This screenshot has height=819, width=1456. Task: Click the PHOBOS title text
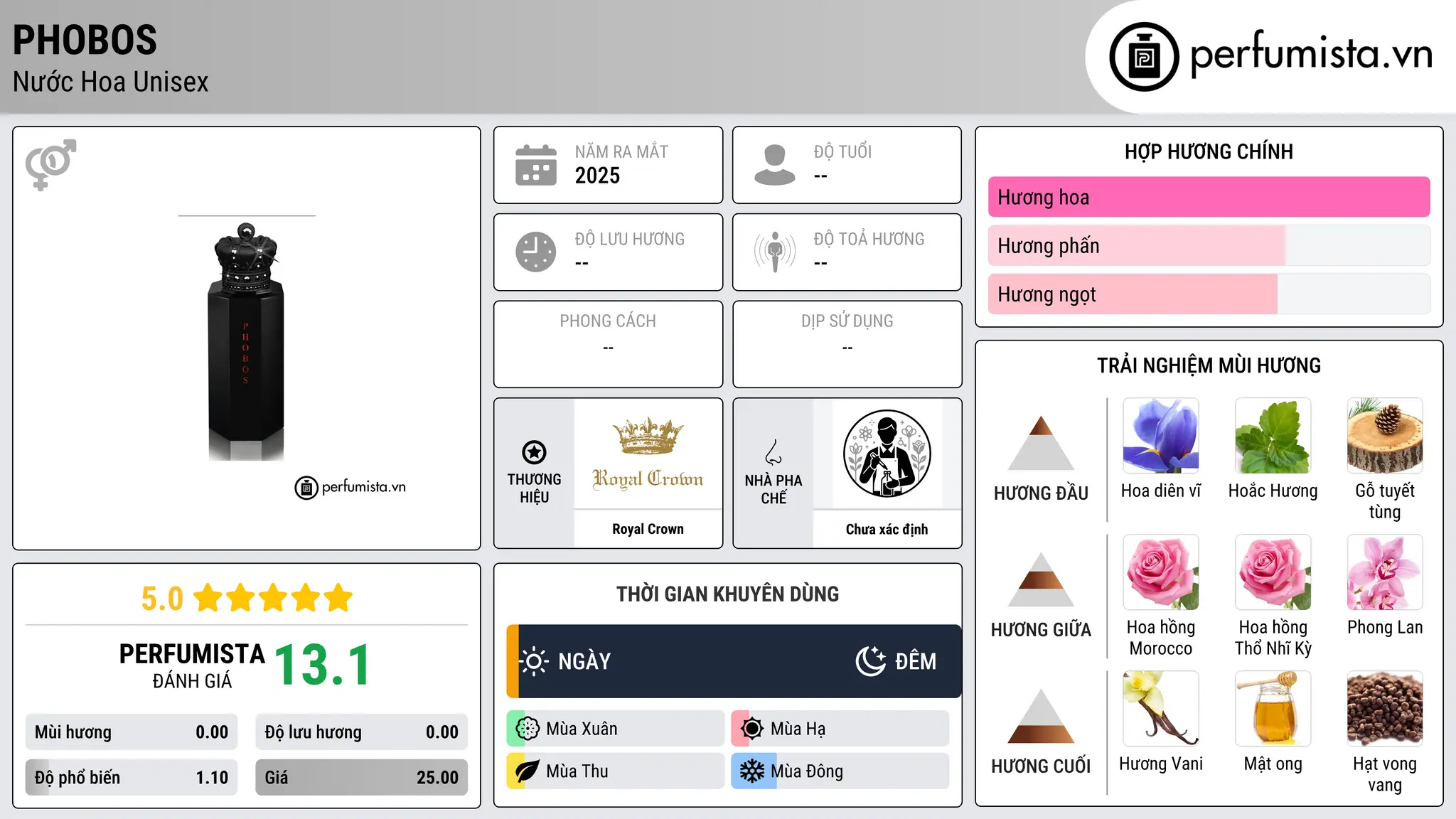pos(85,40)
